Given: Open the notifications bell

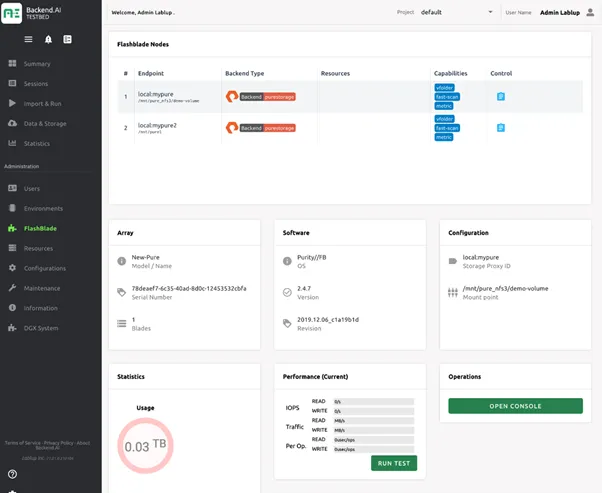Looking at the screenshot, I should point(48,39).
